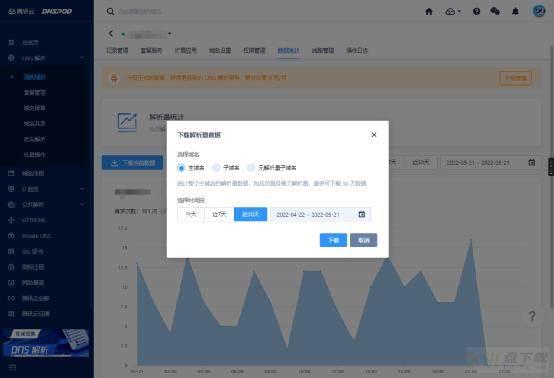Viewport: 554px width, 378px height.
Task: Click the search magnifier icon in top bar
Action: coord(110,12)
